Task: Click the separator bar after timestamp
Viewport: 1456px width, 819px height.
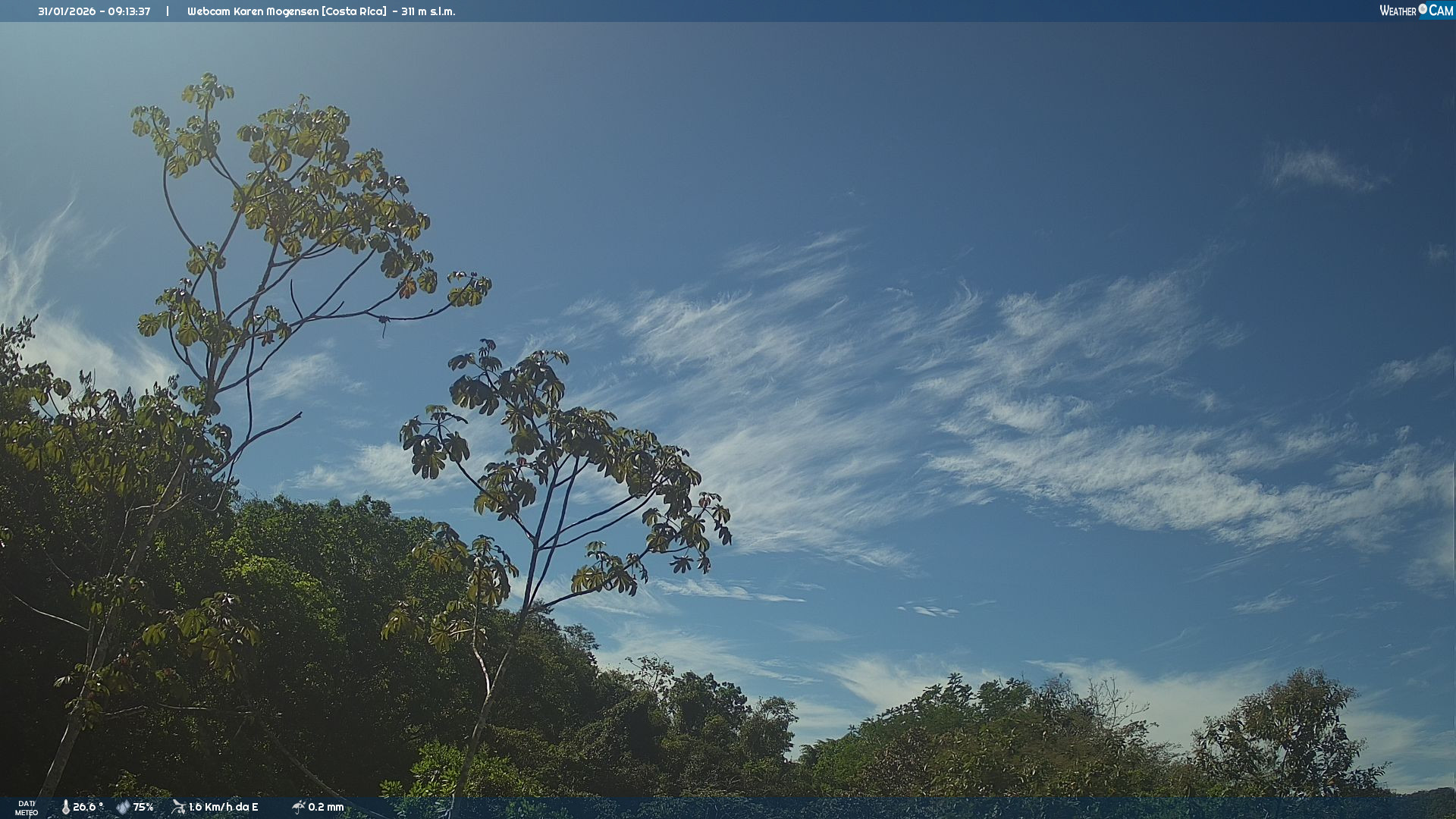Action: tap(168, 11)
